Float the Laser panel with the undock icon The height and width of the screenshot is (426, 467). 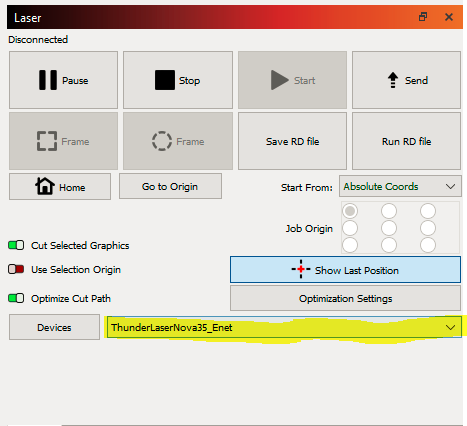pos(423,17)
